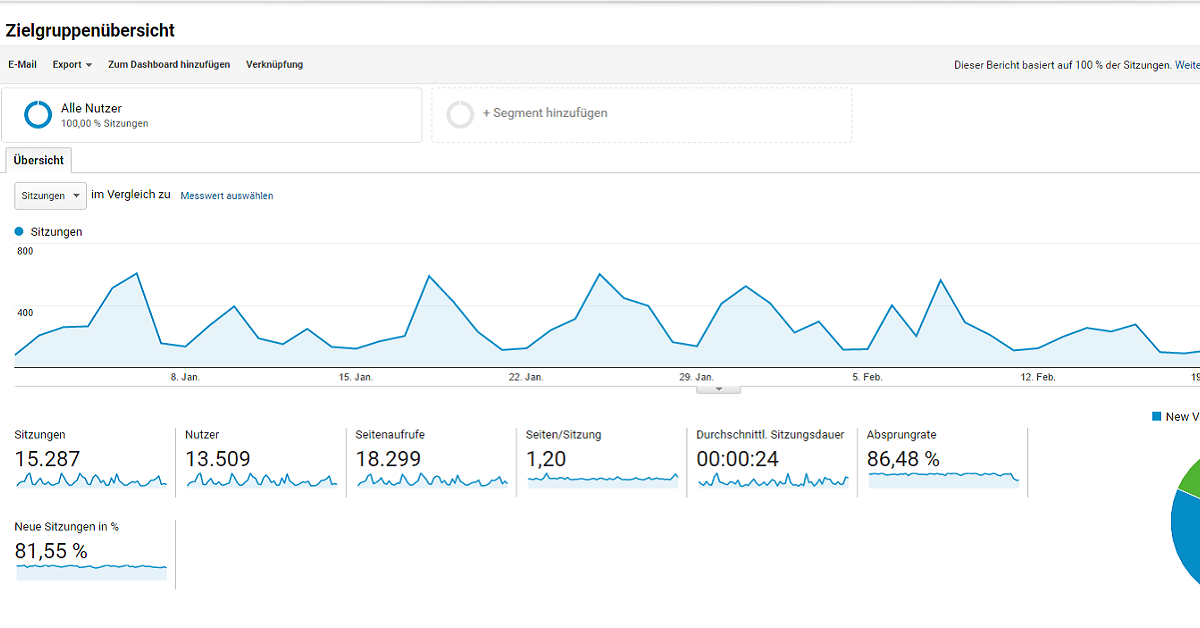
Task: Open the Export dropdown menu
Action: click(71, 64)
